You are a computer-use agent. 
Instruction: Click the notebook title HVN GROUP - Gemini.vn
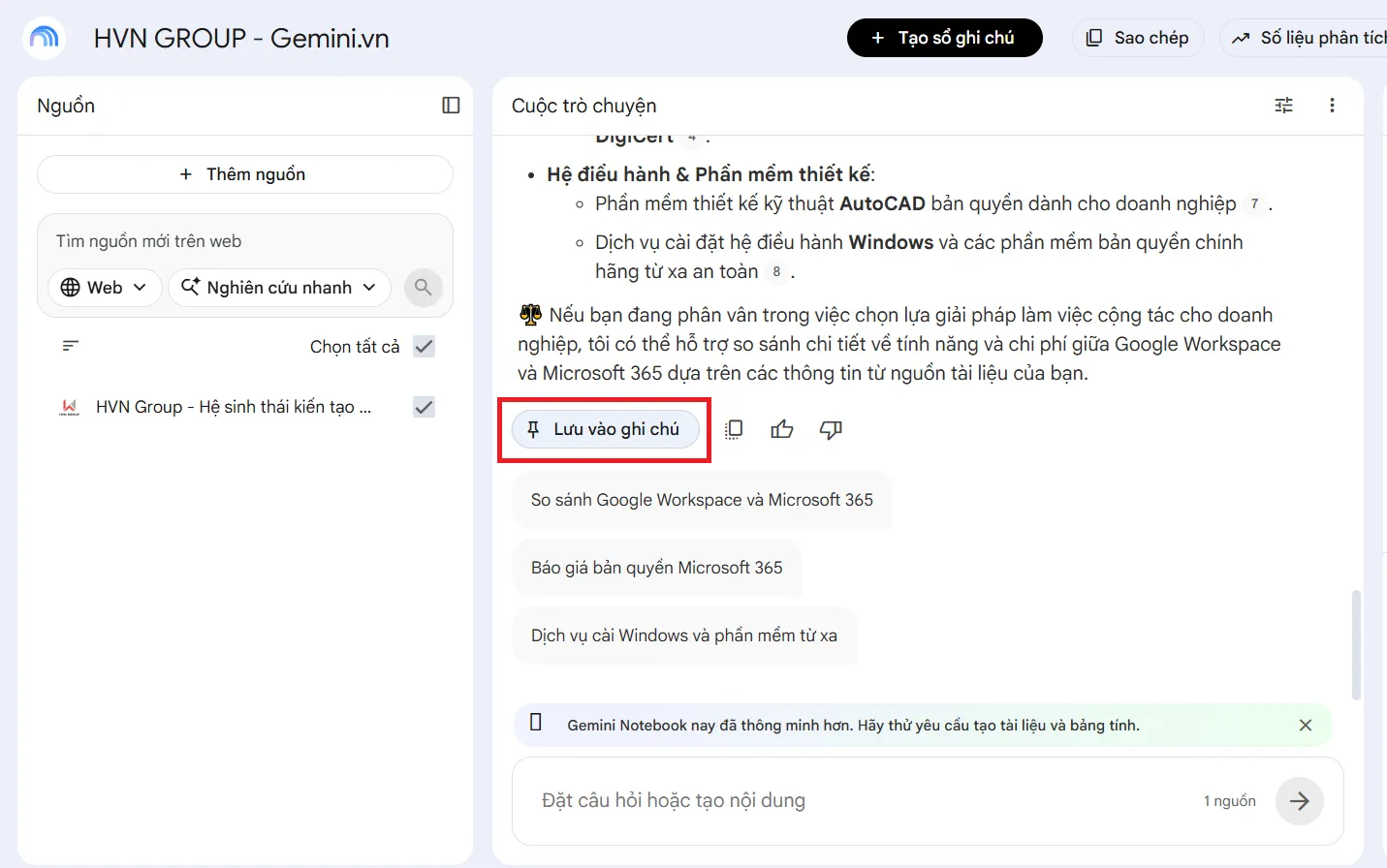[241, 39]
